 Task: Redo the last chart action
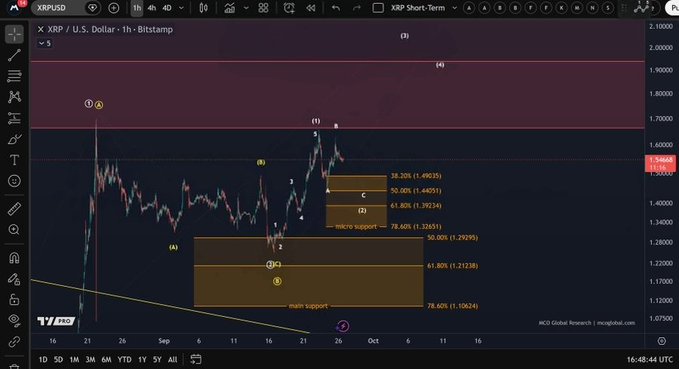[x=356, y=8]
